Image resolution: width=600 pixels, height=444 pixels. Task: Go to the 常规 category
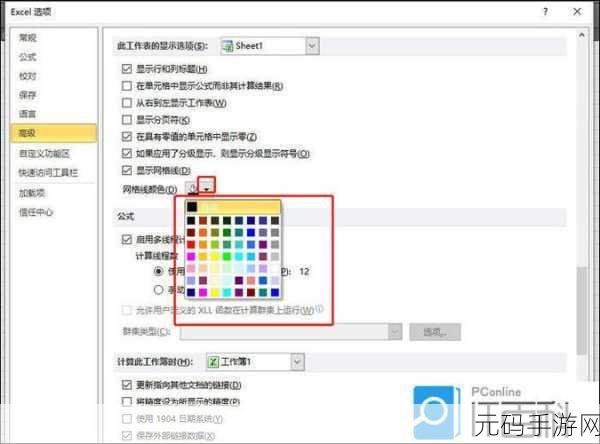(28, 38)
